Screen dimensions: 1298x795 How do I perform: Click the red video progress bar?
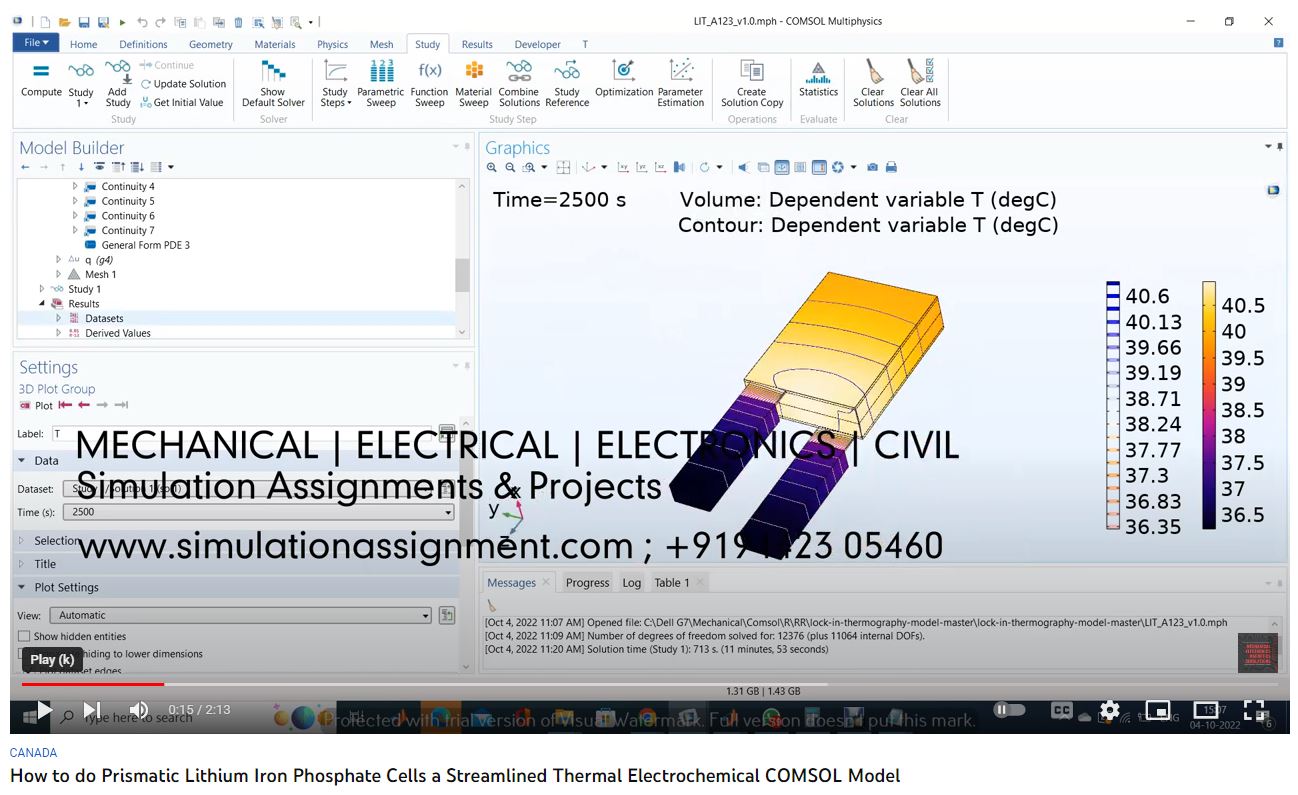(x=93, y=684)
